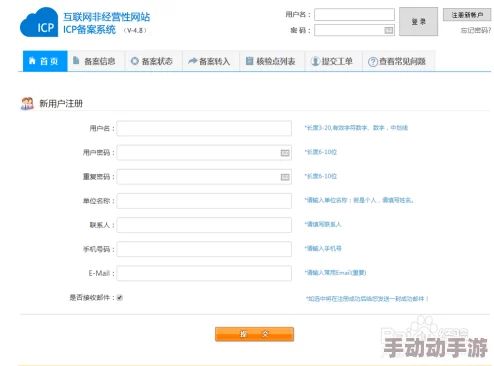Click the 注册新帐户 button
Viewport: 494px width, 366px height.
467,15
